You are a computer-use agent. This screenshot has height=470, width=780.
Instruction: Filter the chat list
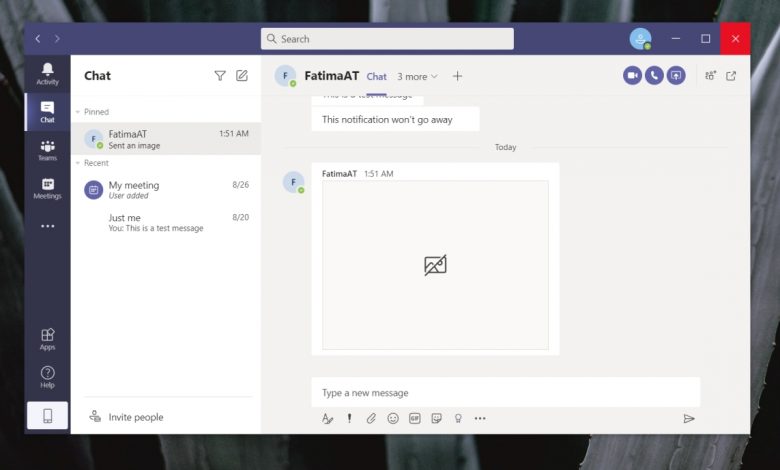(x=220, y=76)
